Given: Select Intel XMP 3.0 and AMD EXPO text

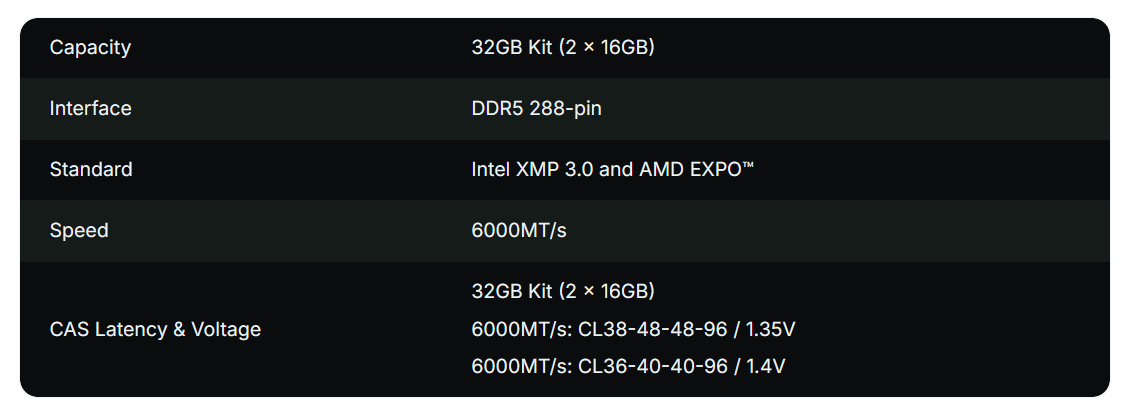Looking at the screenshot, I should (x=613, y=169).
